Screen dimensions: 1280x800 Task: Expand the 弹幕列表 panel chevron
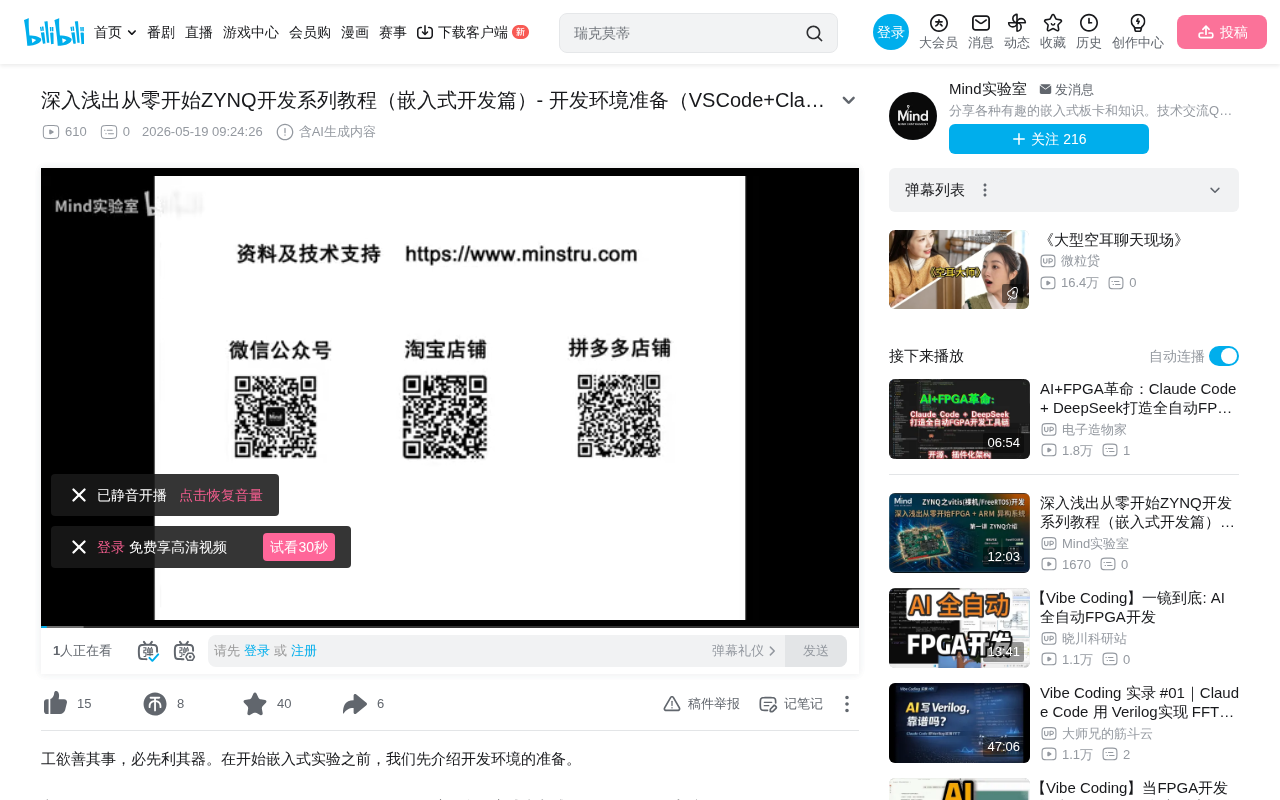coord(1215,190)
